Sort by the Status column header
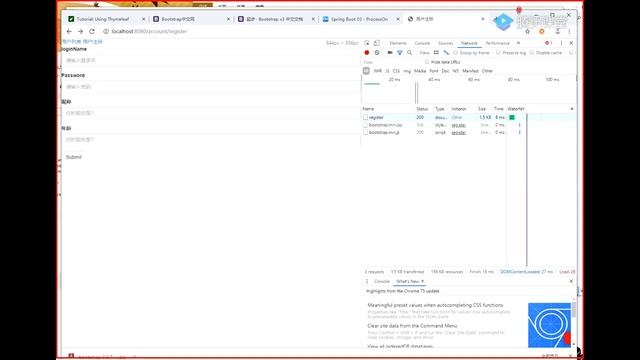 pos(422,109)
